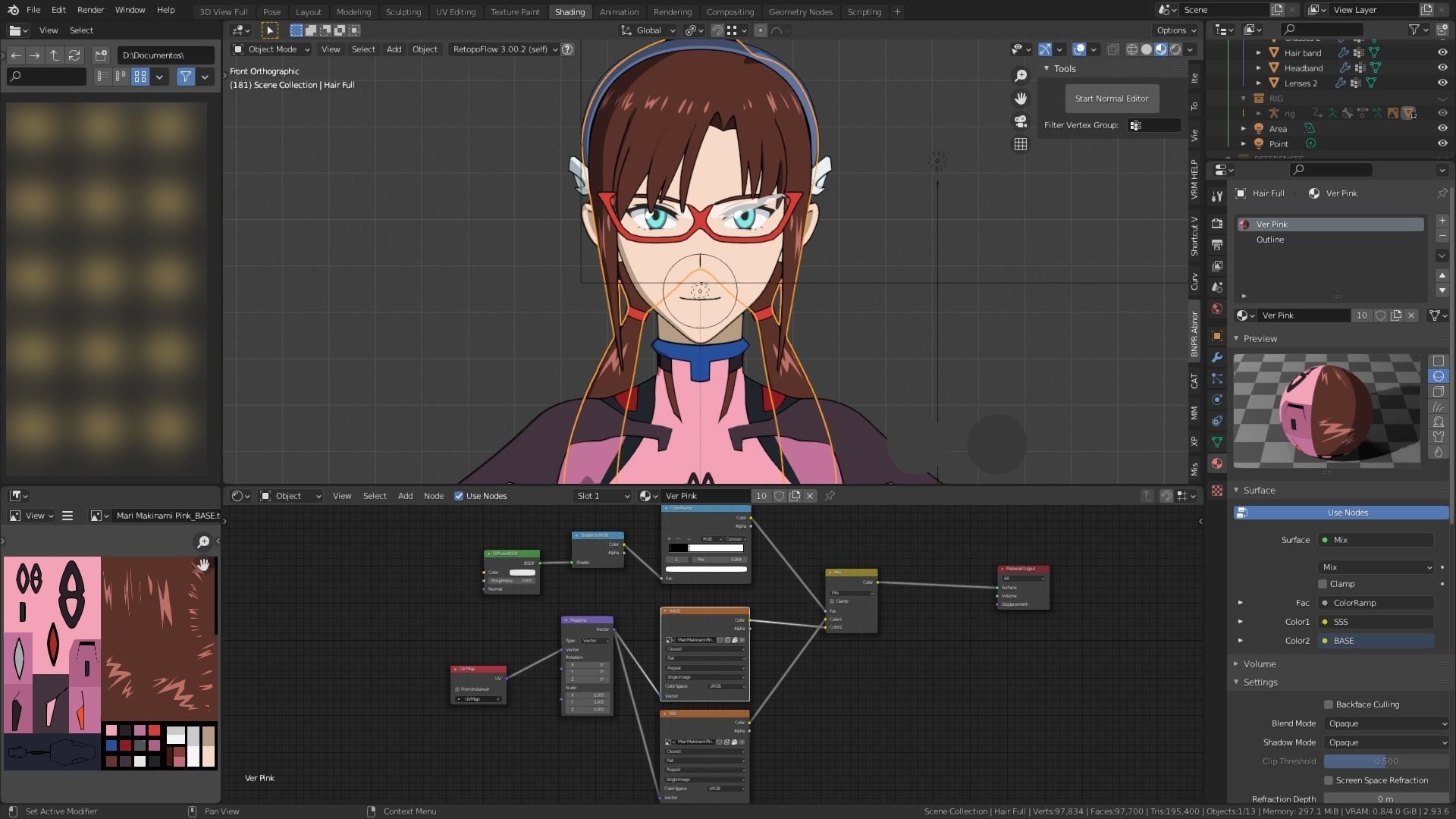This screenshot has width=1456, height=819.
Task: Adjust the Clip Threshold slider
Action: pyautogui.click(x=1386, y=761)
